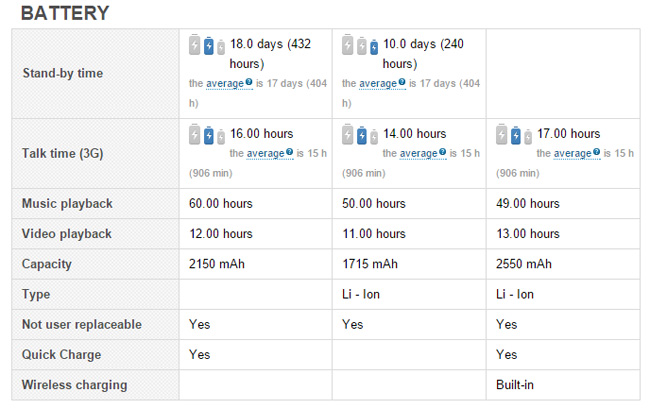Click battery icon beside 10.0 days stand-by
The height and width of the screenshot is (409, 650).
click(x=360, y=46)
